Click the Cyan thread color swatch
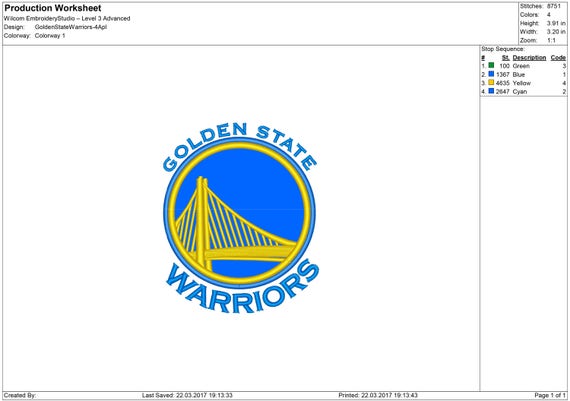Viewport: 570px width, 401px height. [x=491, y=91]
